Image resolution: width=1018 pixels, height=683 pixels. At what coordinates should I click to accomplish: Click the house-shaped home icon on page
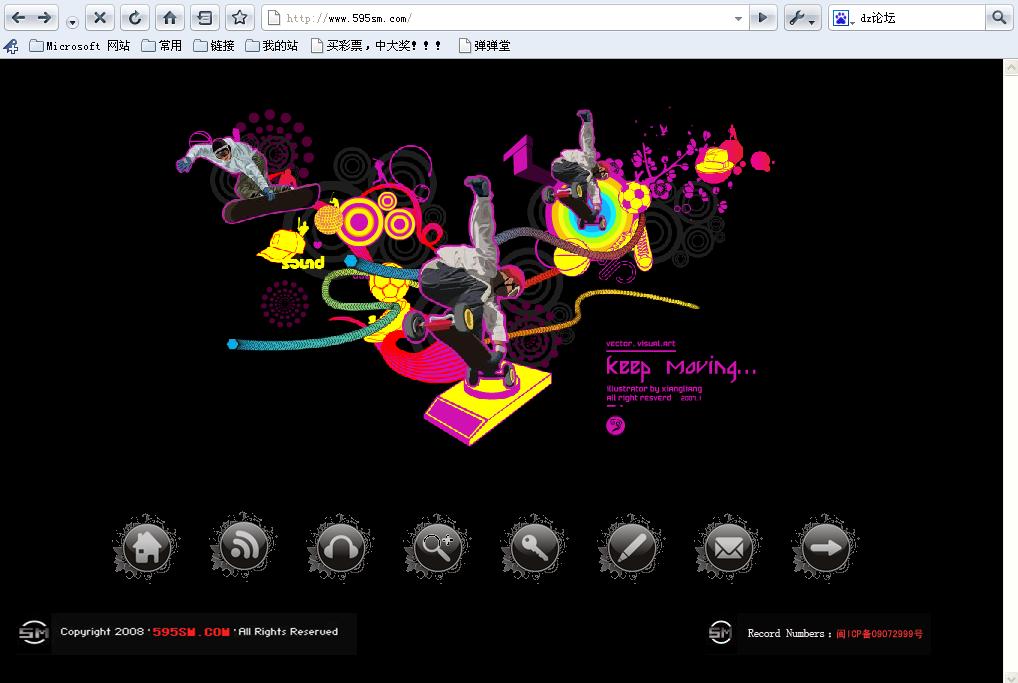point(146,548)
